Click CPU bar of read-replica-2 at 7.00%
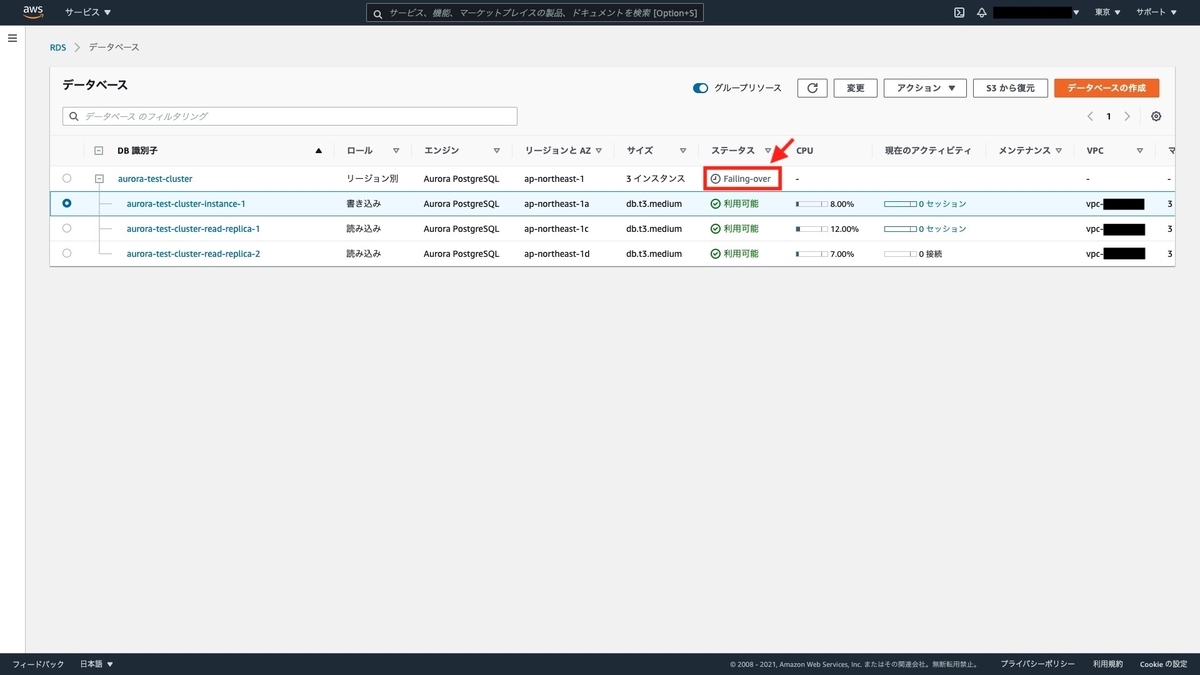 811,254
